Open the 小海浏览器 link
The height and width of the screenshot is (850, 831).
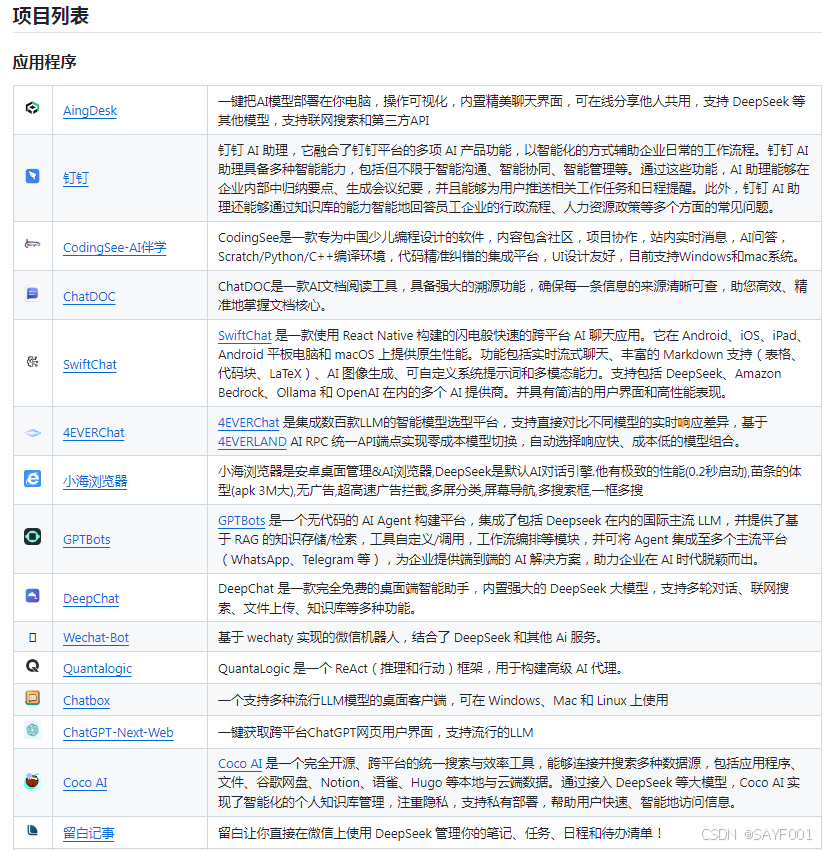95,481
